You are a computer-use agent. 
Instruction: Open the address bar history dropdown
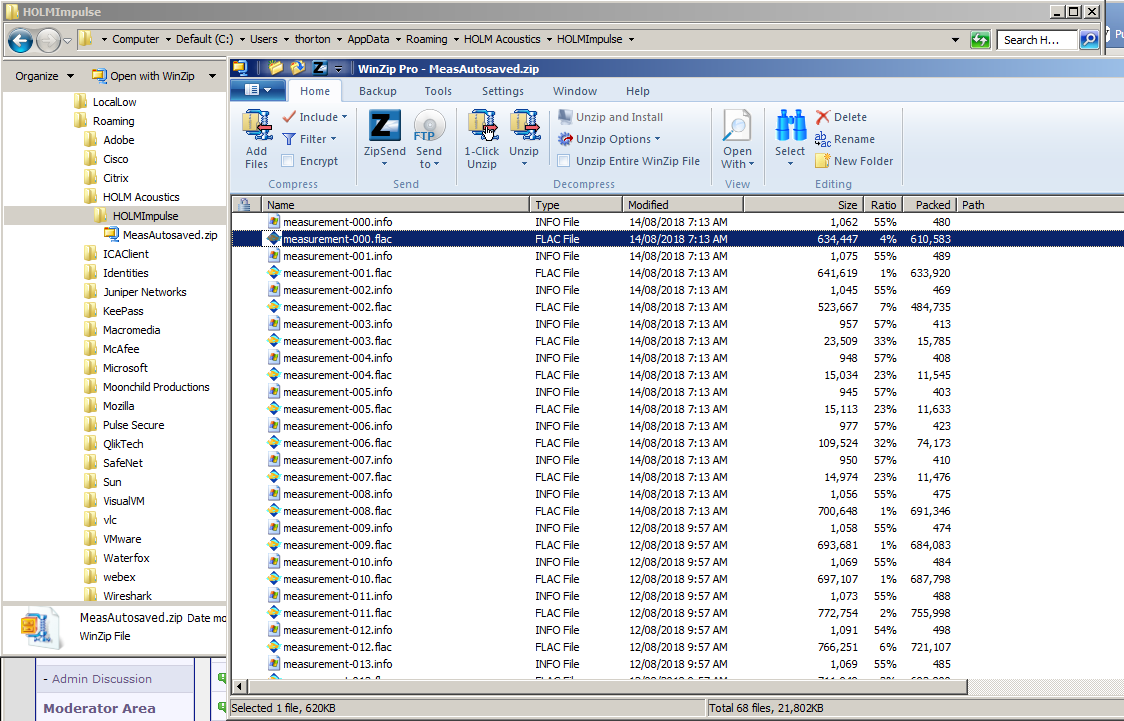(955, 40)
